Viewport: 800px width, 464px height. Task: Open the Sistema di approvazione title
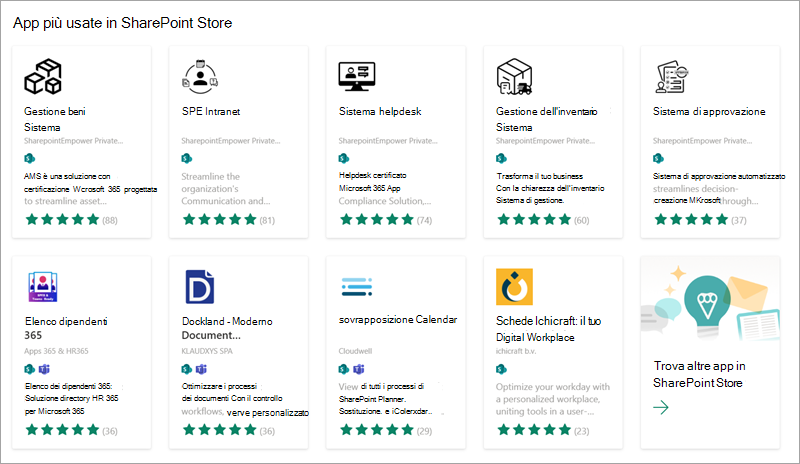(709, 111)
